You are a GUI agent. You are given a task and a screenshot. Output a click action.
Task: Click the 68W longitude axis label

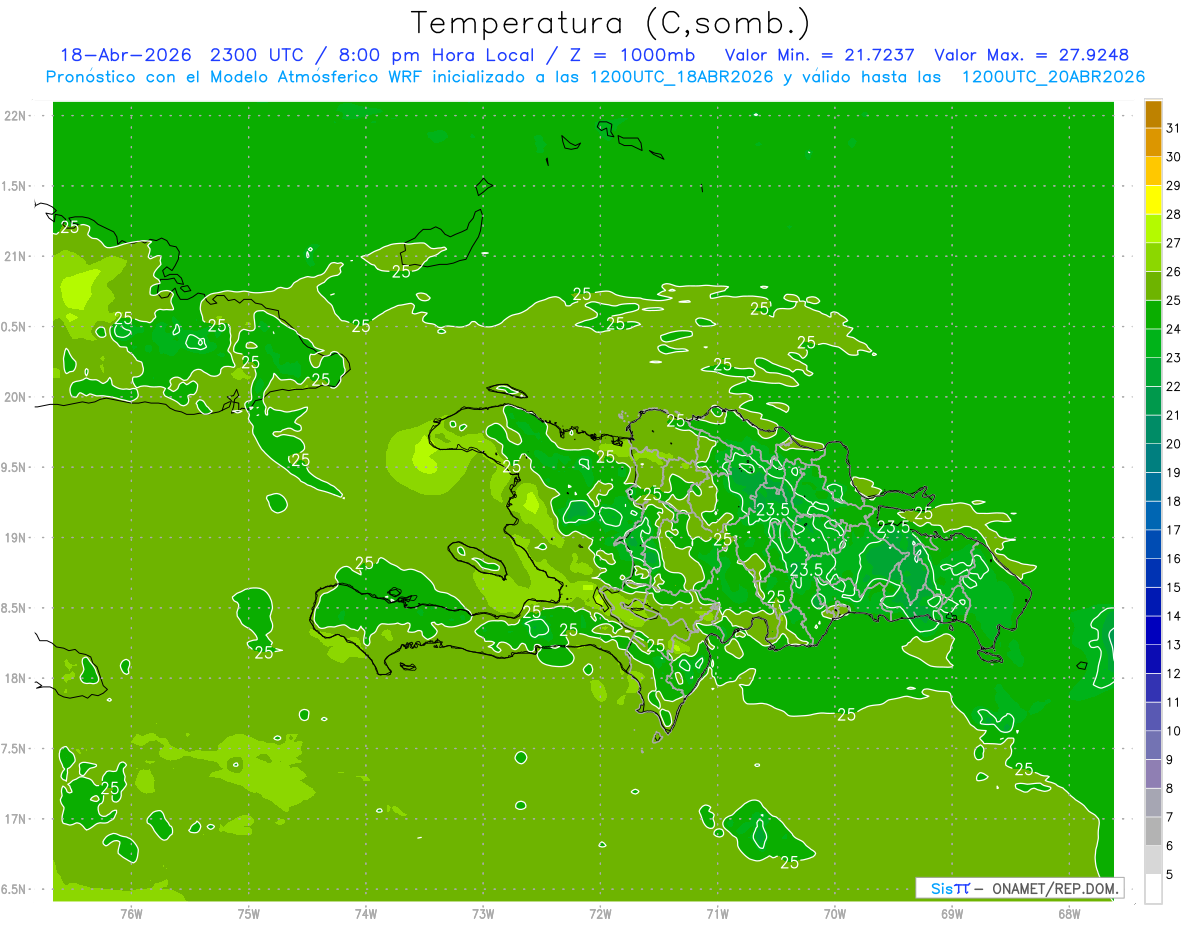(1069, 913)
